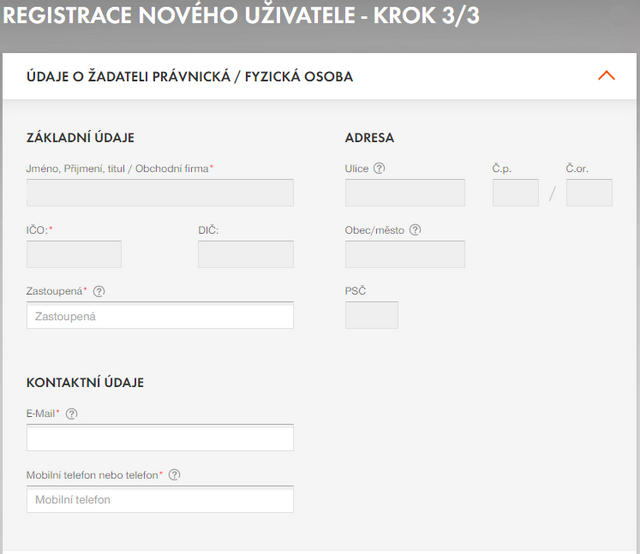Click the DIČ input field

[x=245, y=254]
